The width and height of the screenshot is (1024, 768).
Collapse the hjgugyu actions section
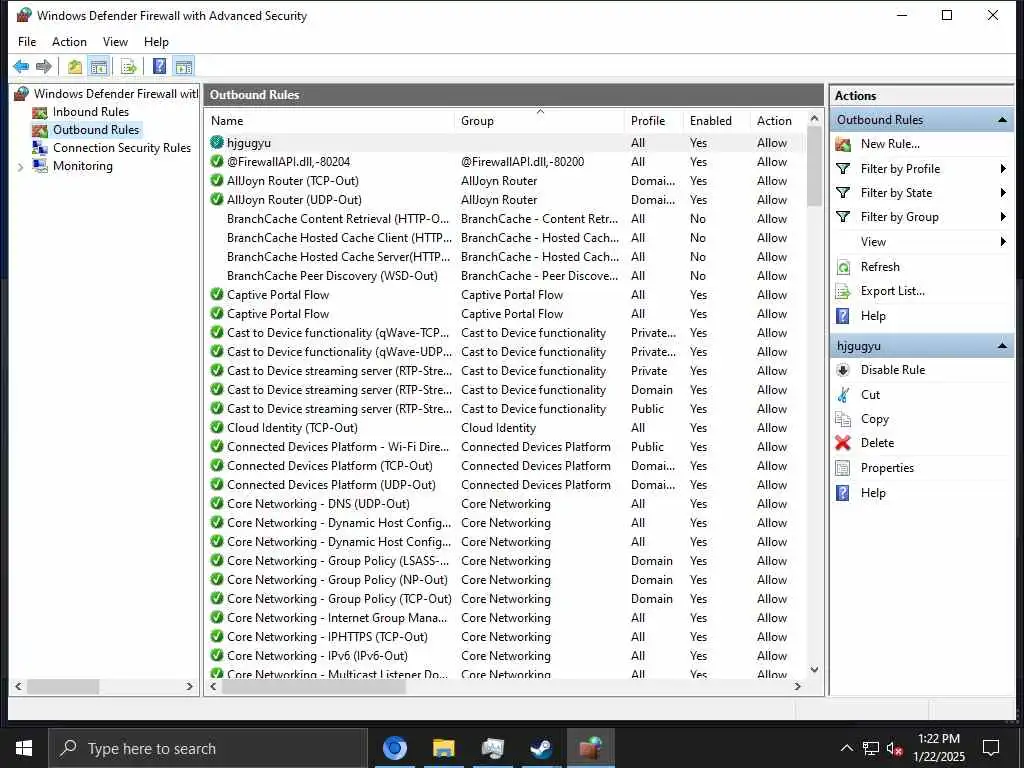click(1002, 346)
